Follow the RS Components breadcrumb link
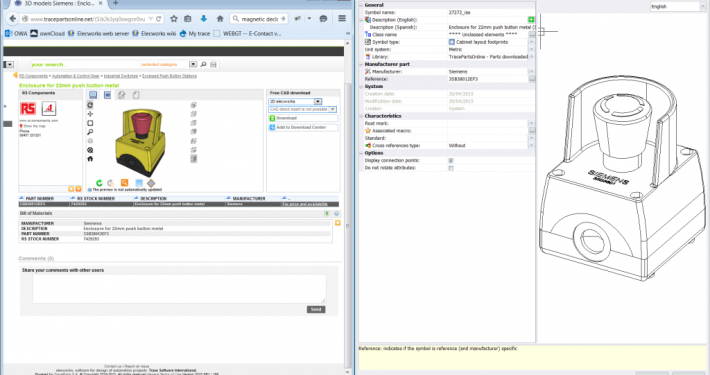 [x=33, y=76]
